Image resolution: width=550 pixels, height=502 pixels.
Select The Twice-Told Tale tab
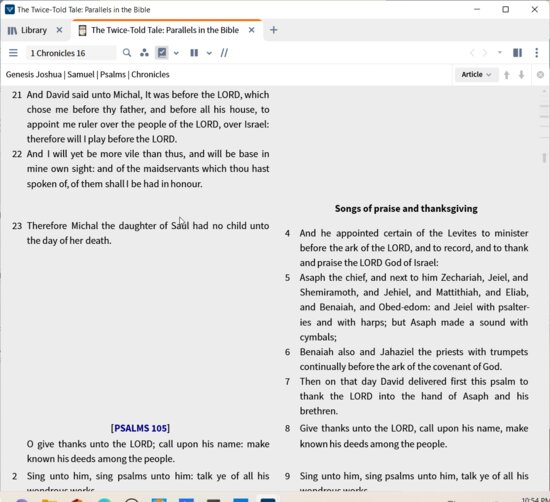coord(165,30)
